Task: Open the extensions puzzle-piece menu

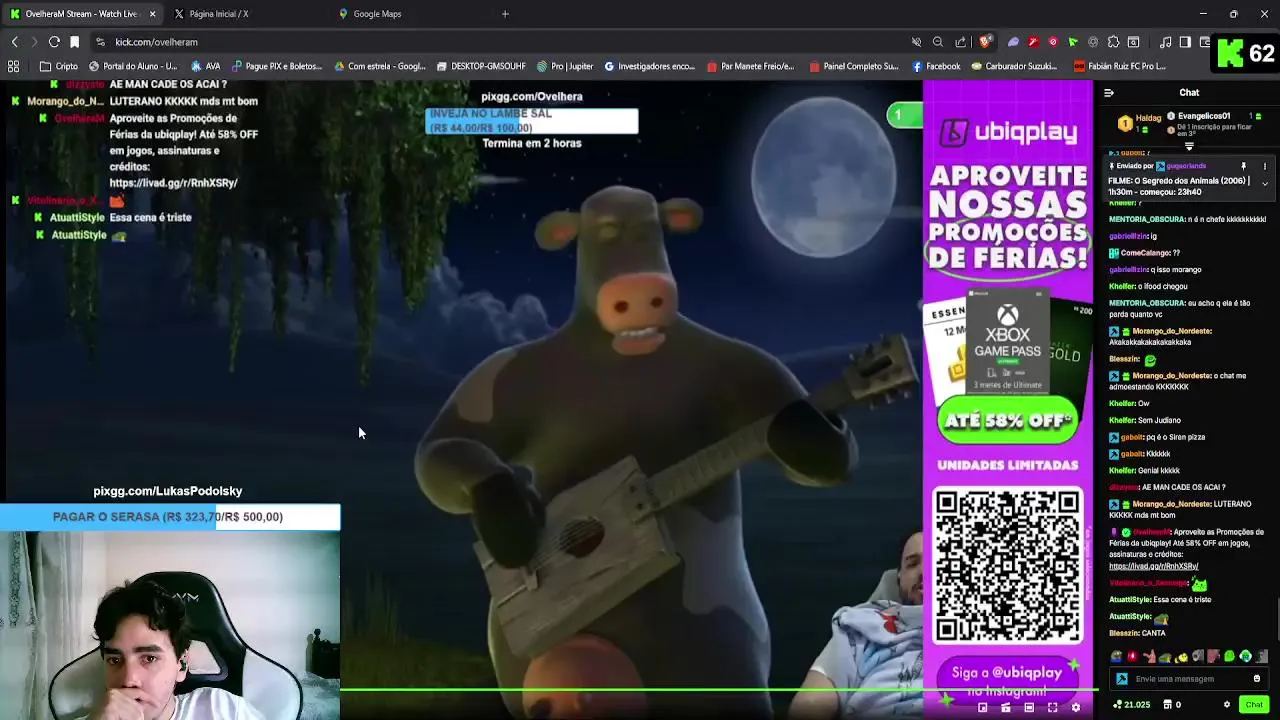Action: pyautogui.click(x=1113, y=42)
